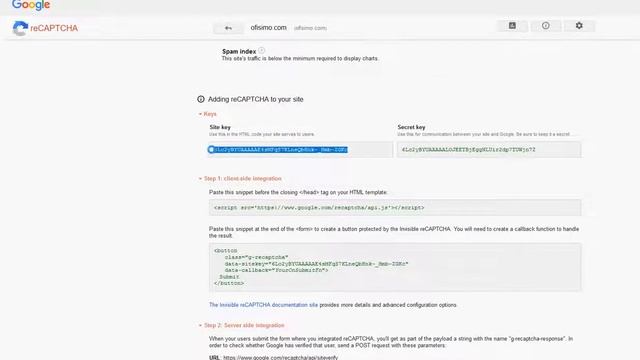Open the Invisible reCAPTCHA documentation site link
The image size is (640, 360).
pyautogui.click(x=263, y=305)
